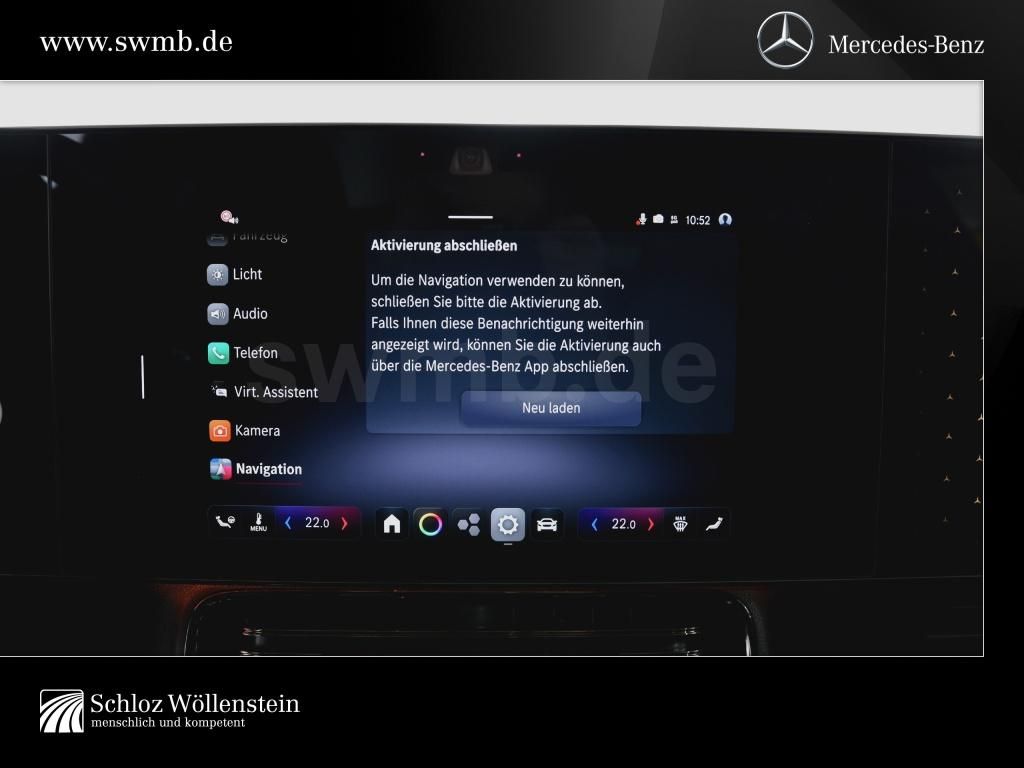Open the vehicle functions car icon

tap(546, 522)
